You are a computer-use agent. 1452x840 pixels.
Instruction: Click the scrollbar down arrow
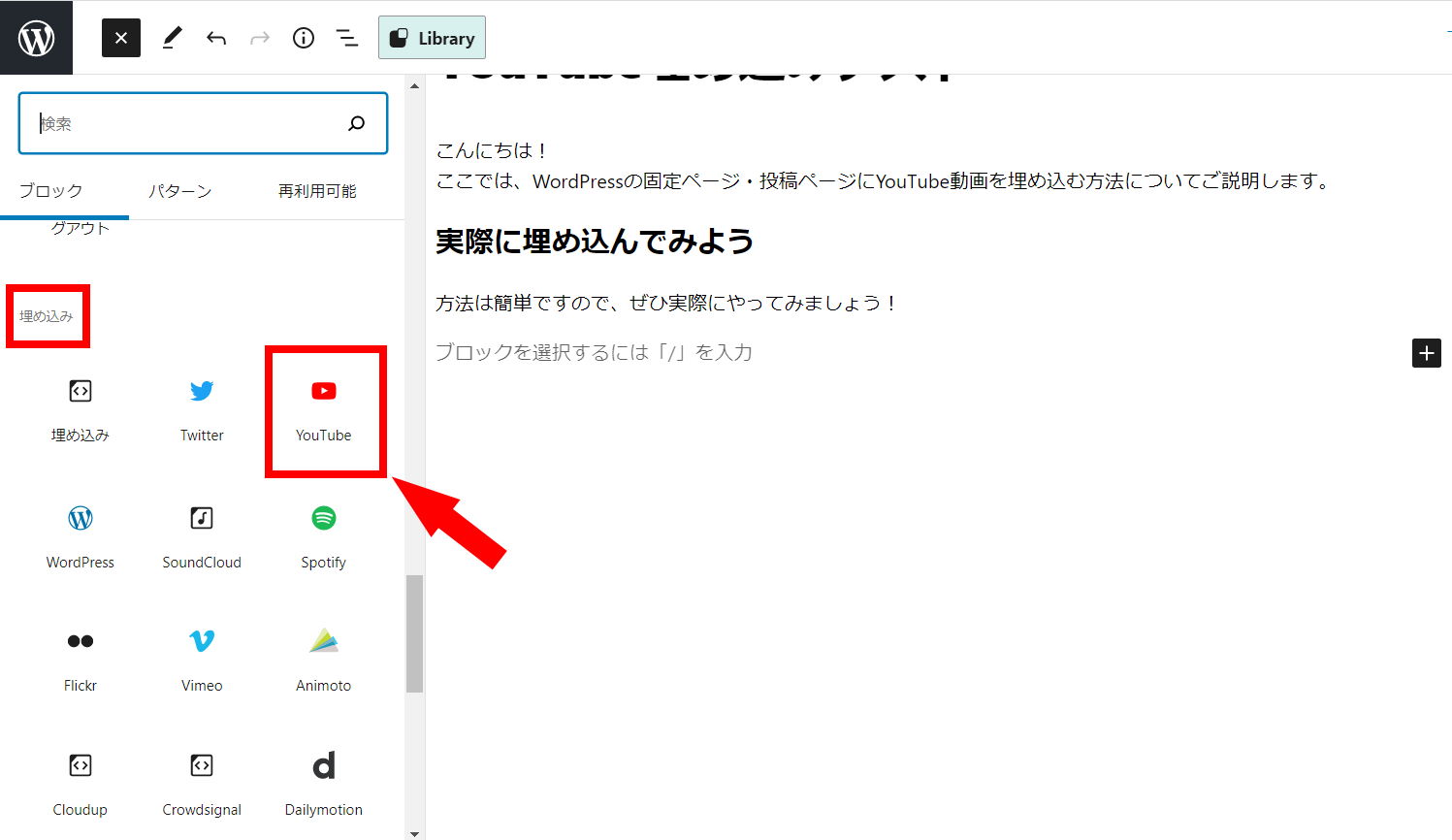(414, 832)
